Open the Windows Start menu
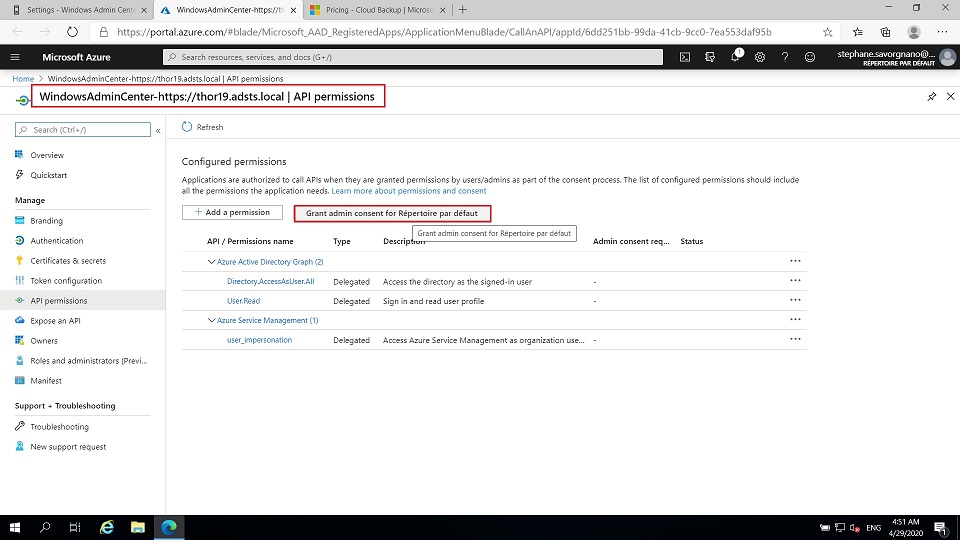 point(15,527)
